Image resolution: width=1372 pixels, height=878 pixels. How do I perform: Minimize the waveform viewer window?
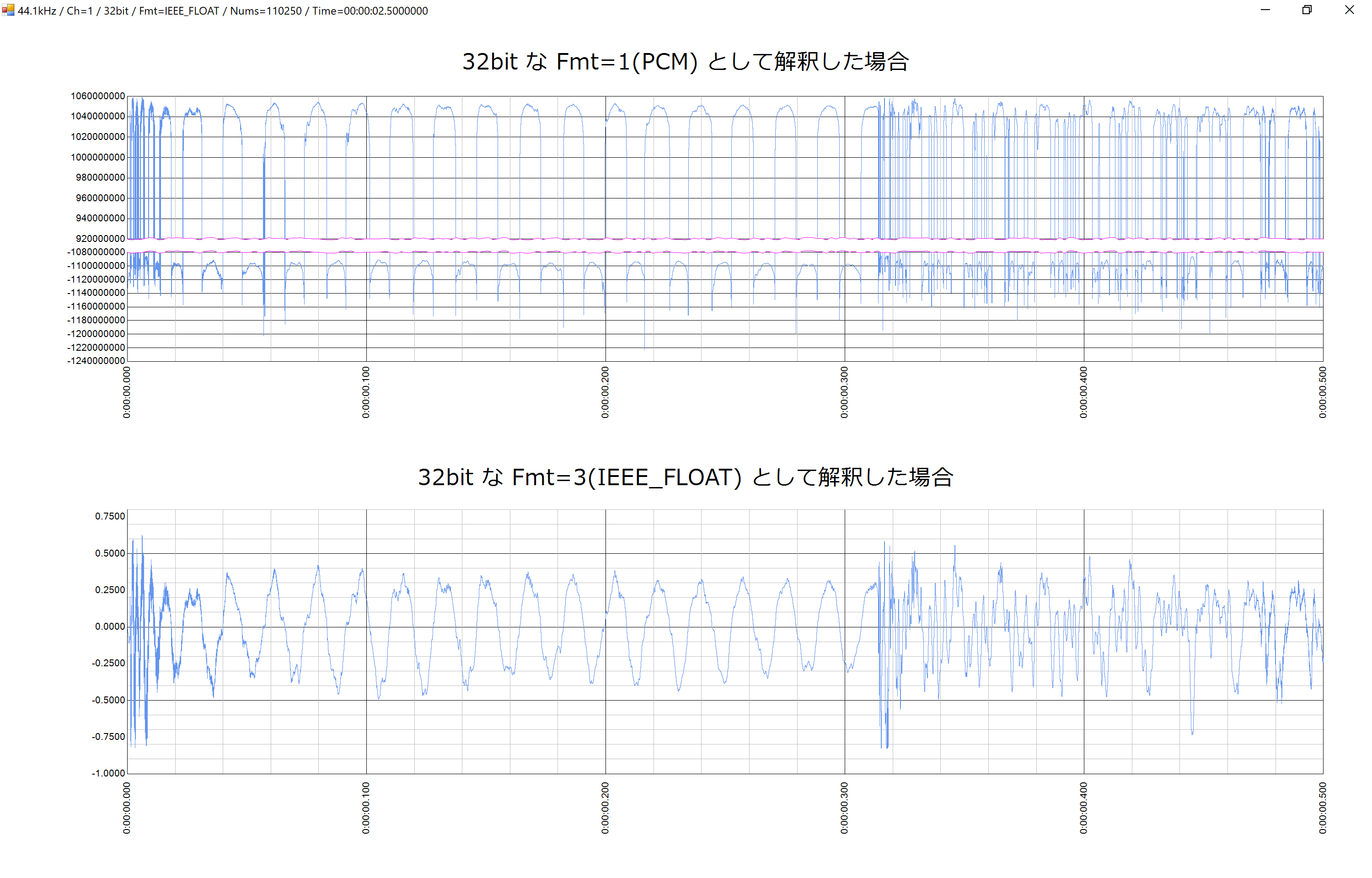pyautogui.click(x=1265, y=10)
